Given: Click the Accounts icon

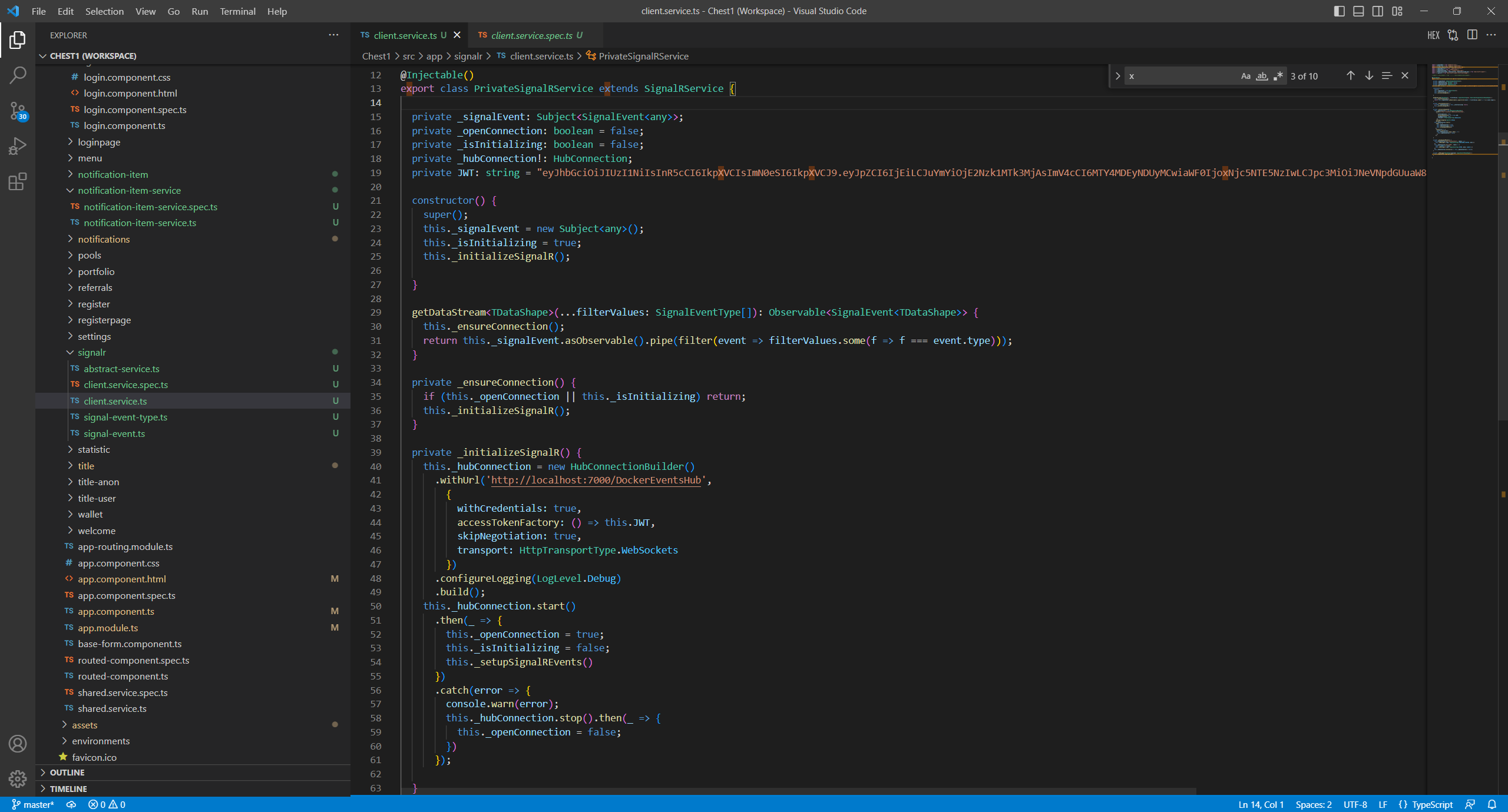Looking at the screenshot, I should (x=18, y=744).
